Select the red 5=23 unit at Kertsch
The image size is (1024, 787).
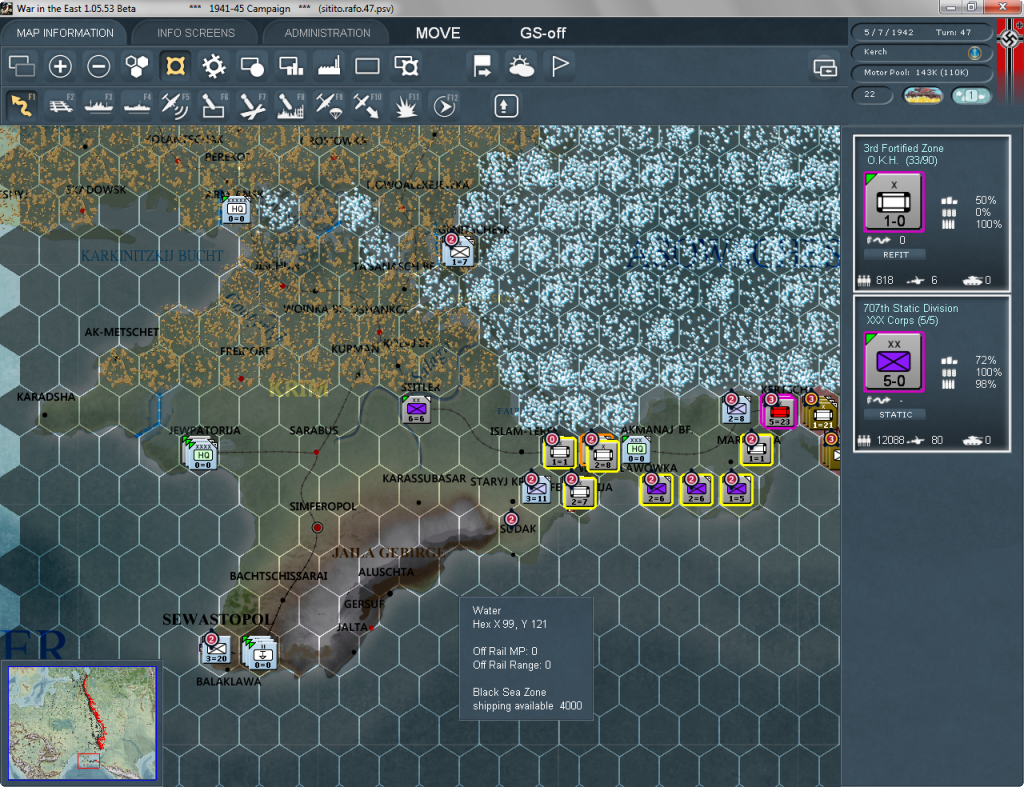[x=778, y=412]
